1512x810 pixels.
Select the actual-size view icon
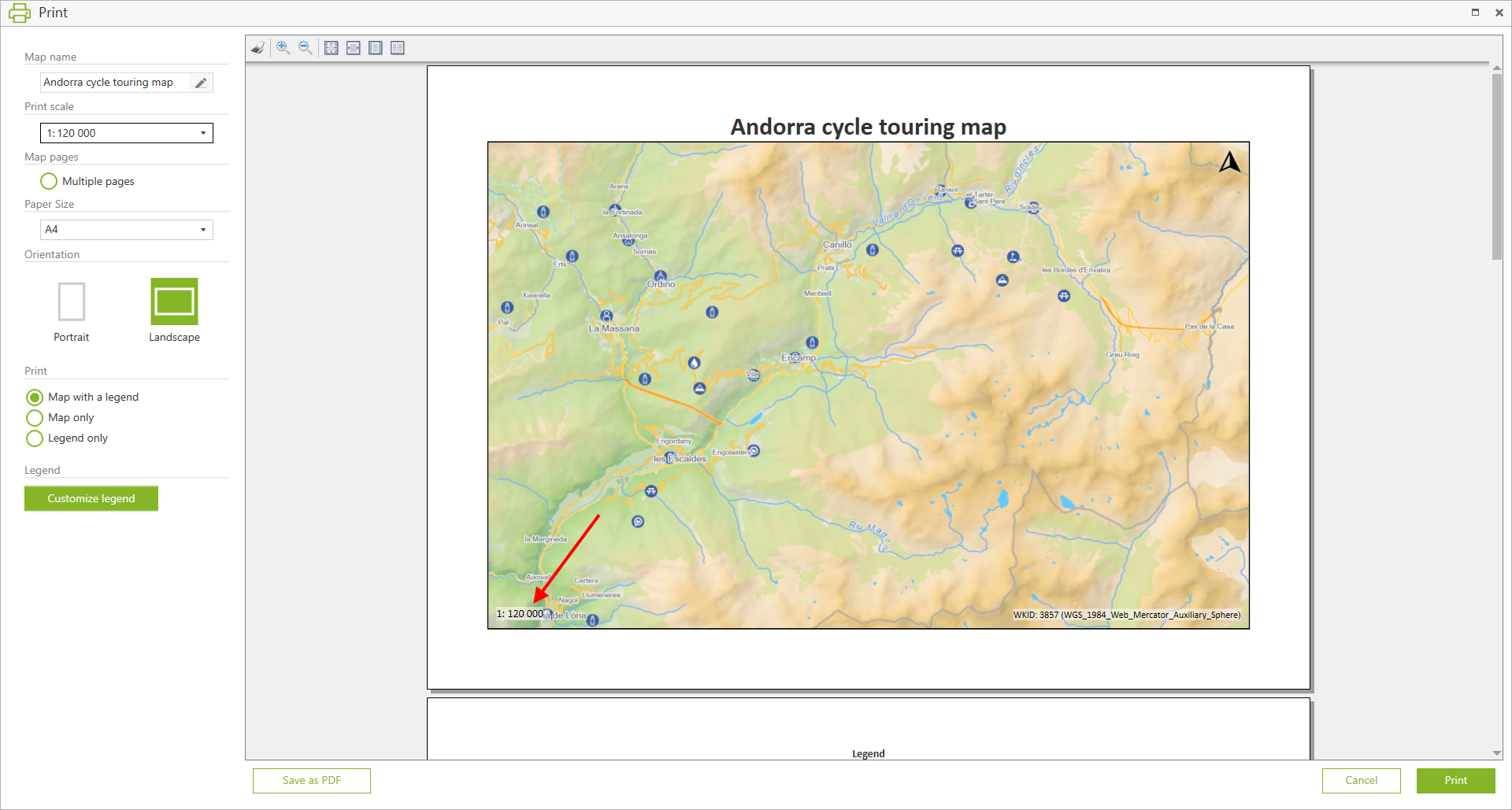pos(332,48)
